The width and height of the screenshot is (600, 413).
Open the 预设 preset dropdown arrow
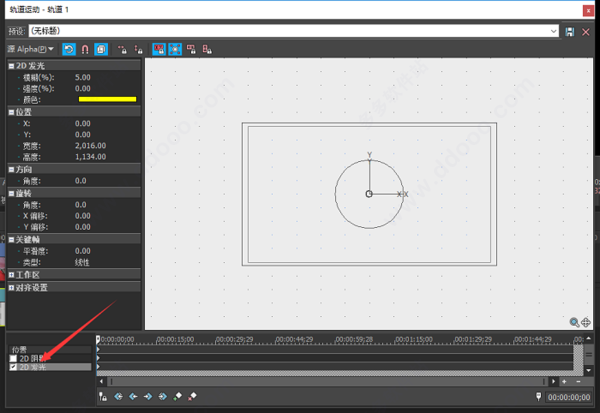(553, 31)
